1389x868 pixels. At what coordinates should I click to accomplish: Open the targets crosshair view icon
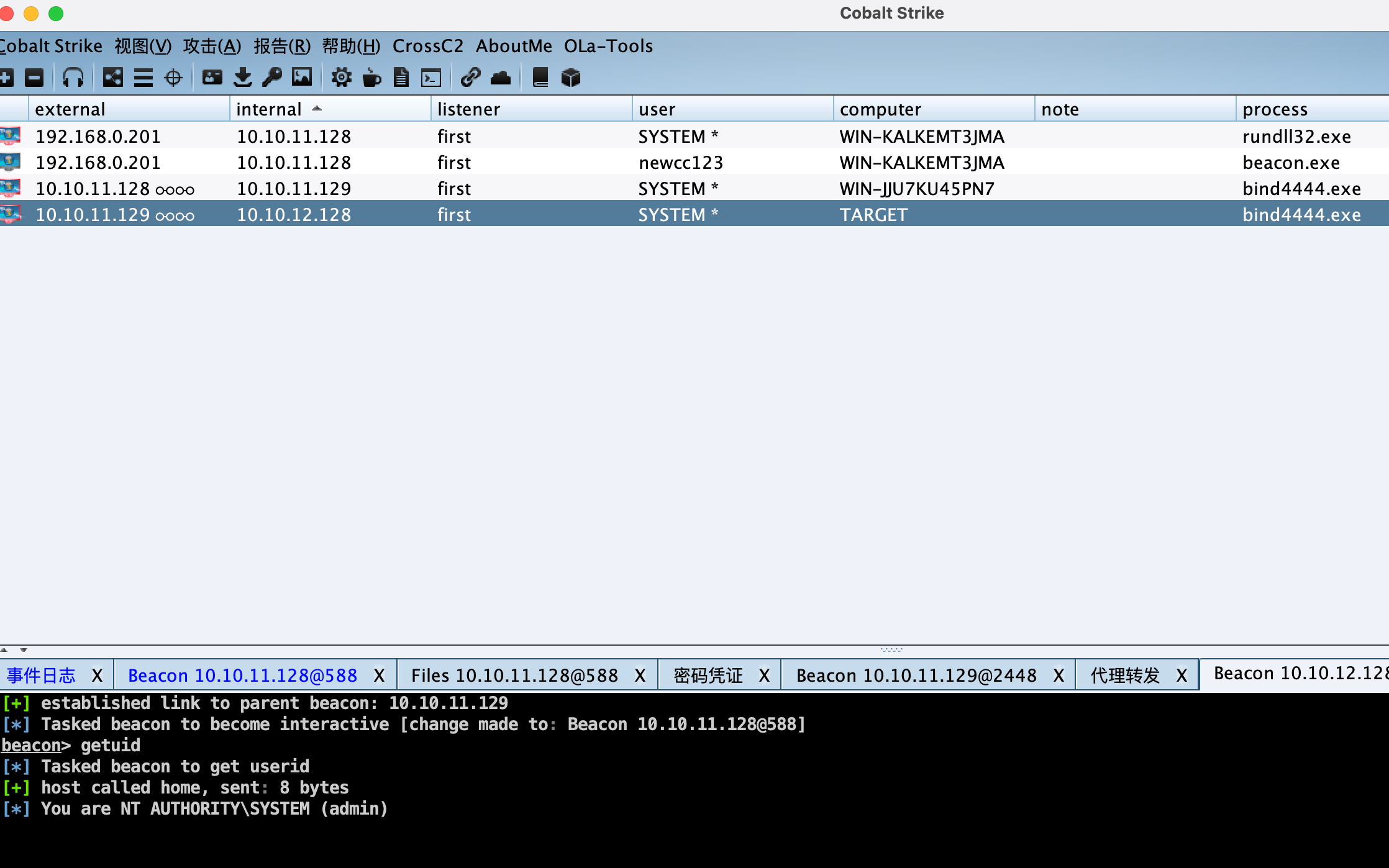[x=173, y=78]
